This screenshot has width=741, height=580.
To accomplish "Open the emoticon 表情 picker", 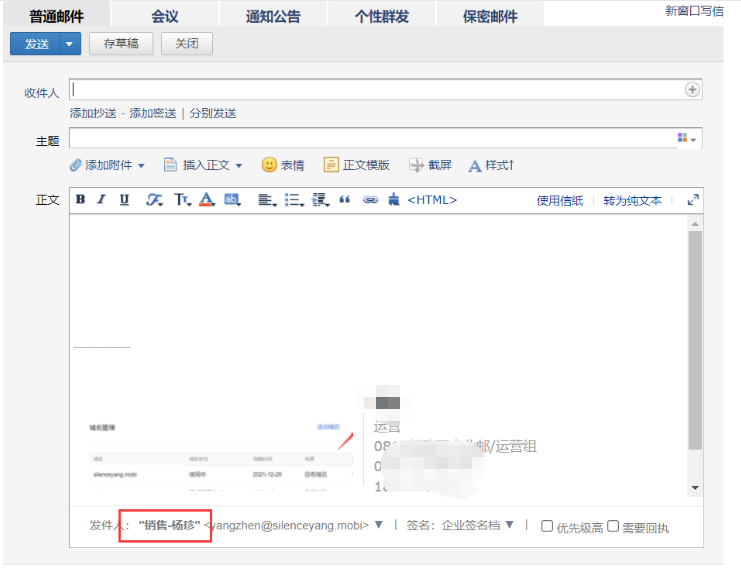I will 283,165.
